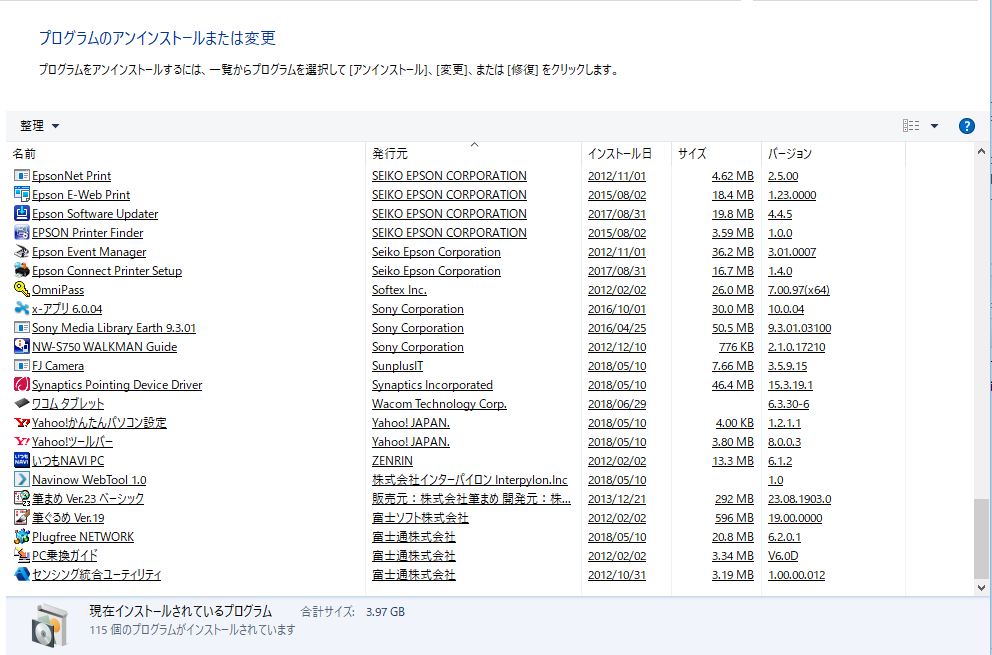Select the Epson Software Updater icon
This screenshot has height=655, width=992.
pyautogui.click(x=22, y=214)
